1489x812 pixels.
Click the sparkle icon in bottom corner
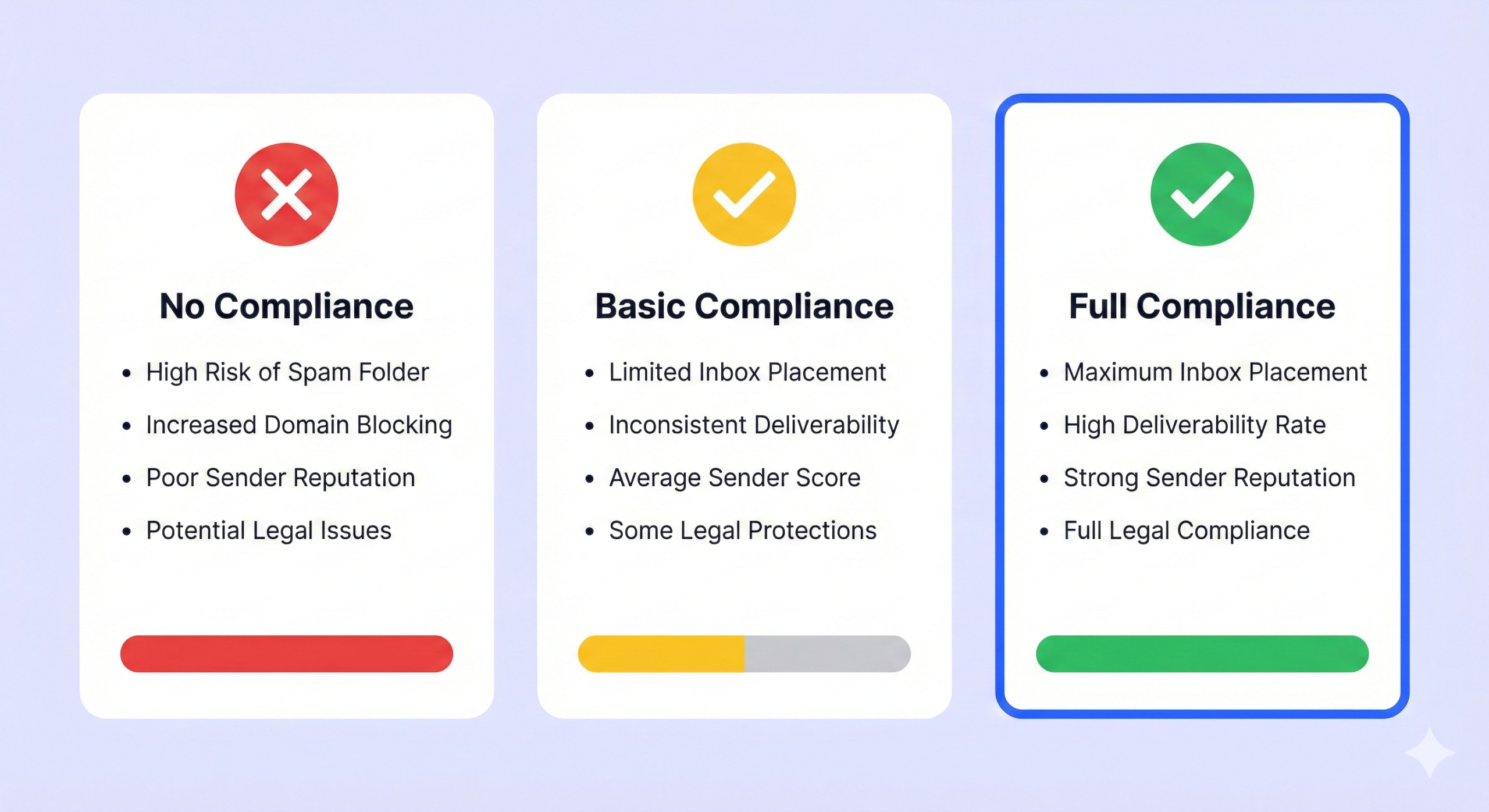[x=1430, y=752]
